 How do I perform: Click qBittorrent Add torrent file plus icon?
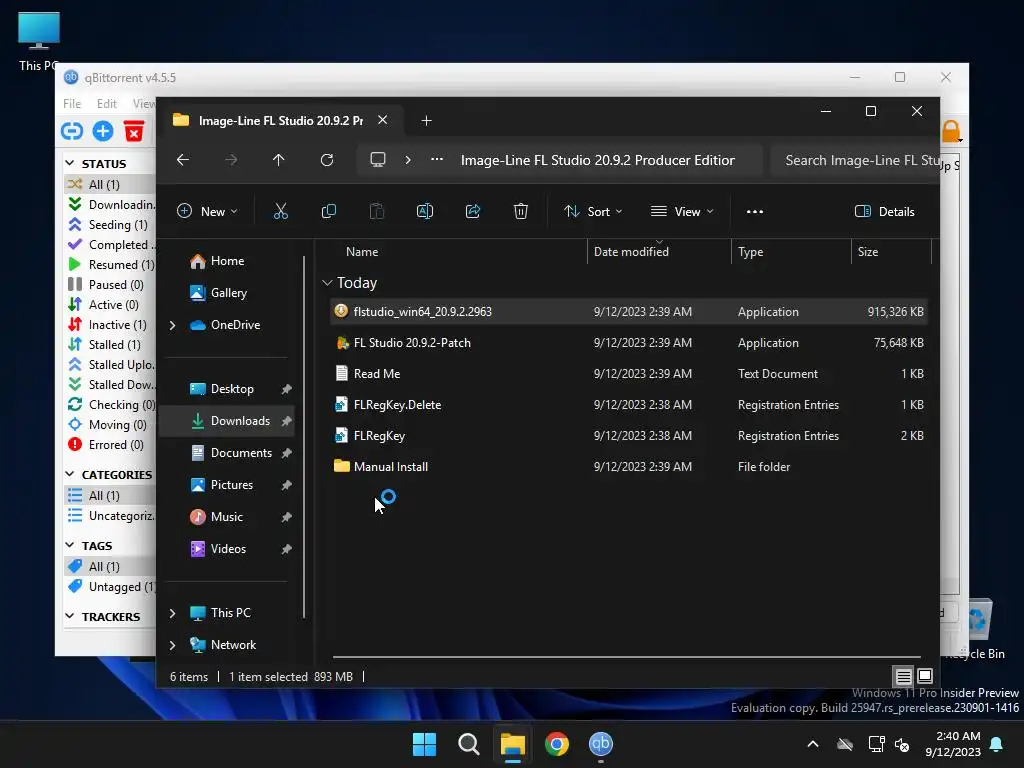pyautogui.click(x=103, y=131)
